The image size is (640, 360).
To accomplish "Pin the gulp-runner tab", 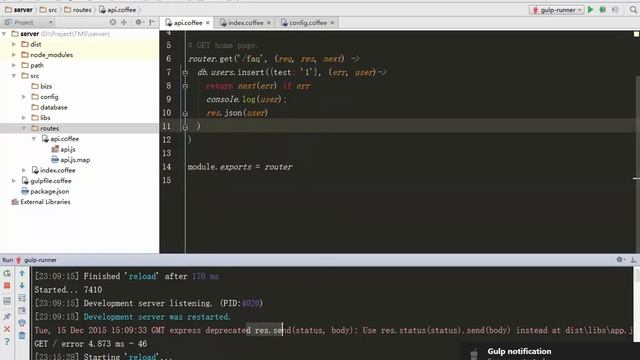I will tap(7, 316).
